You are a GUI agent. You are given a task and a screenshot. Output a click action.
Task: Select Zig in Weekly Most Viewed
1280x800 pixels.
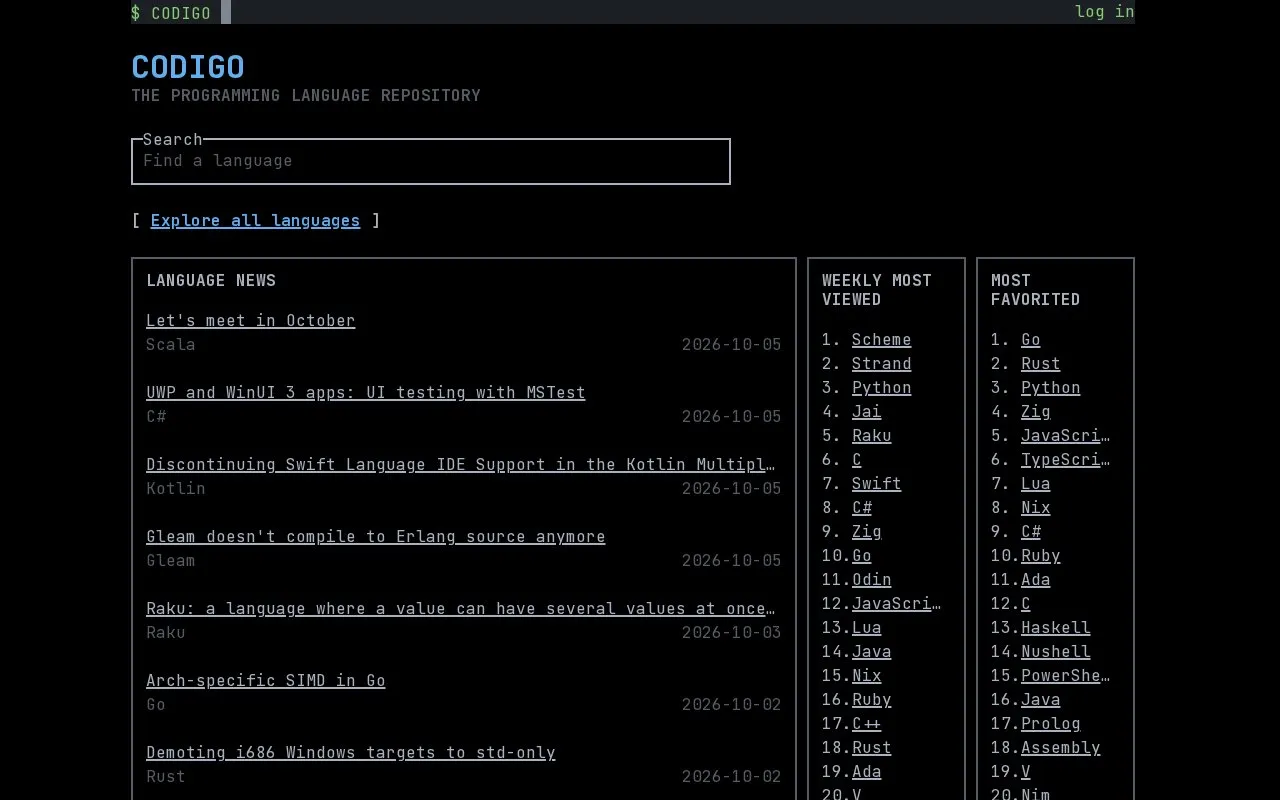tap(866, 532)
